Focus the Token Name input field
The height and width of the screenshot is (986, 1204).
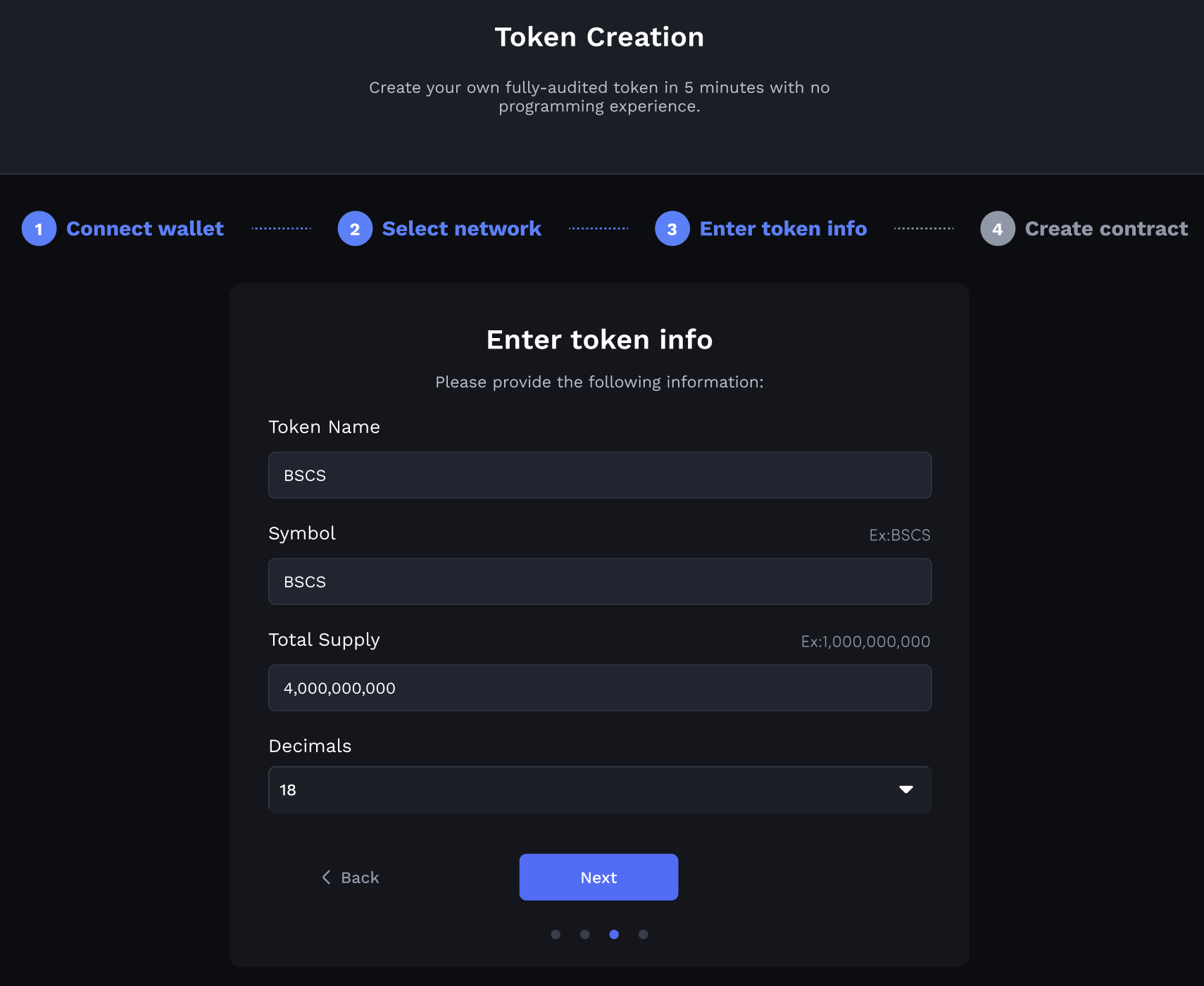tap(599, 475)
